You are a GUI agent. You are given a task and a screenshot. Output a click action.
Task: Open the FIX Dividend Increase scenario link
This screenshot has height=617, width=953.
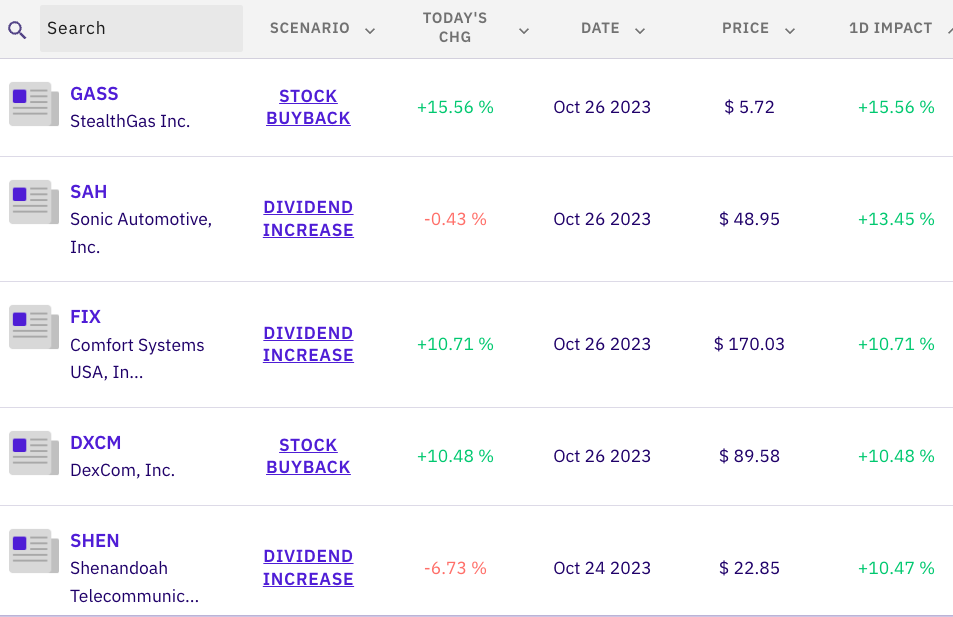(308, 344)
